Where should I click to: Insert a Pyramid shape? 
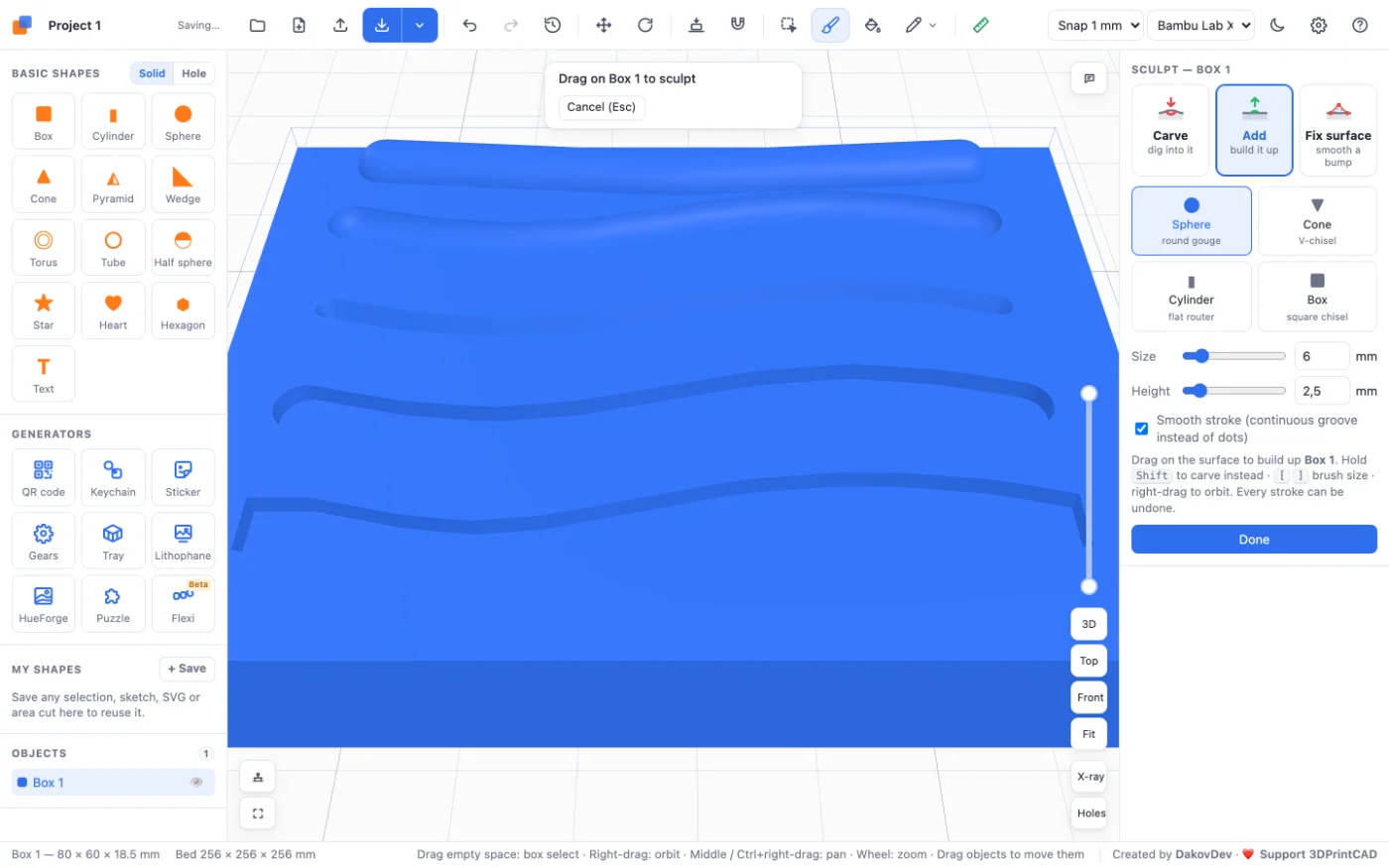pyautogui.click(x=113, y=185)
